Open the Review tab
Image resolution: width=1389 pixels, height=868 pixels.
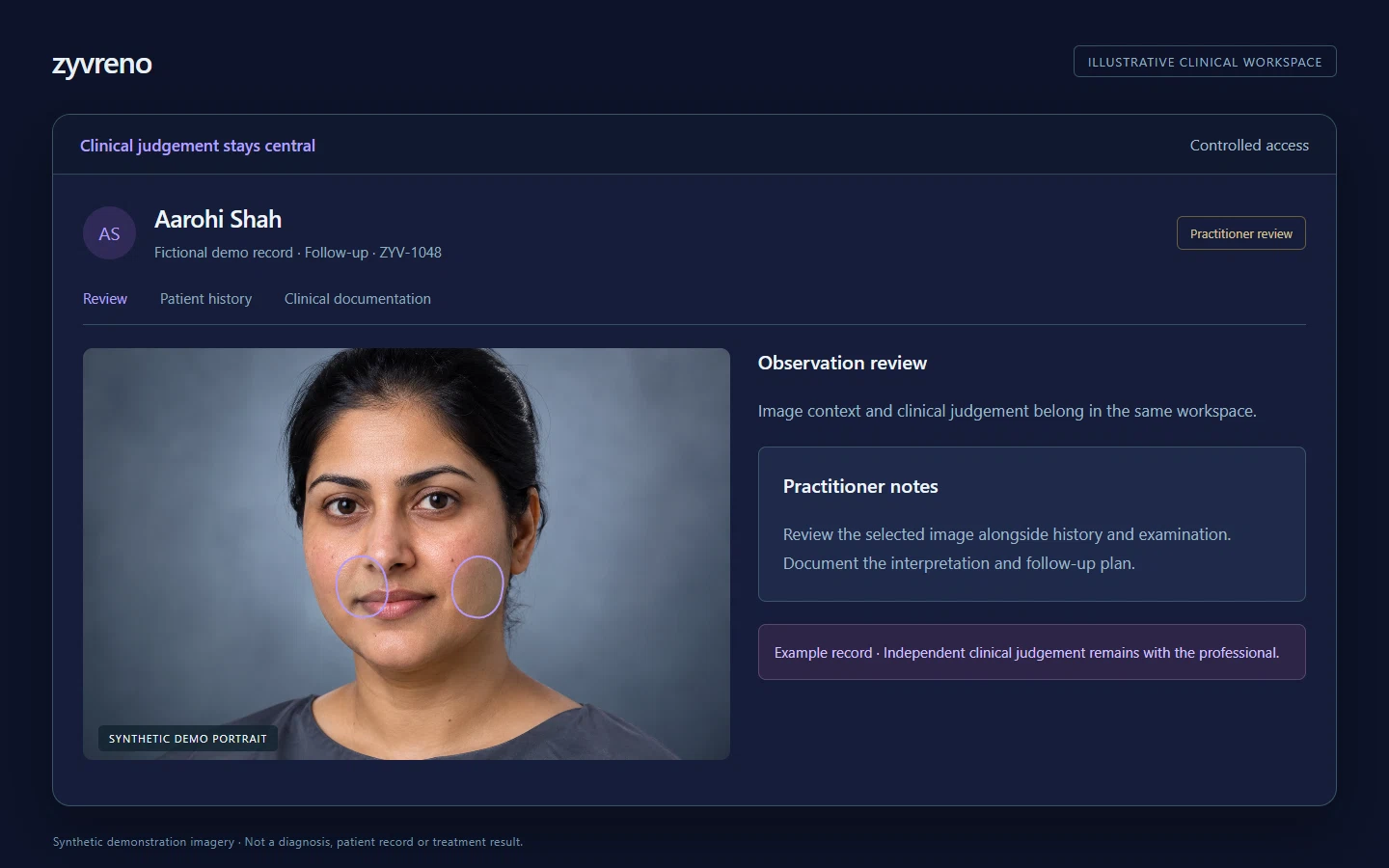(105, 299)
